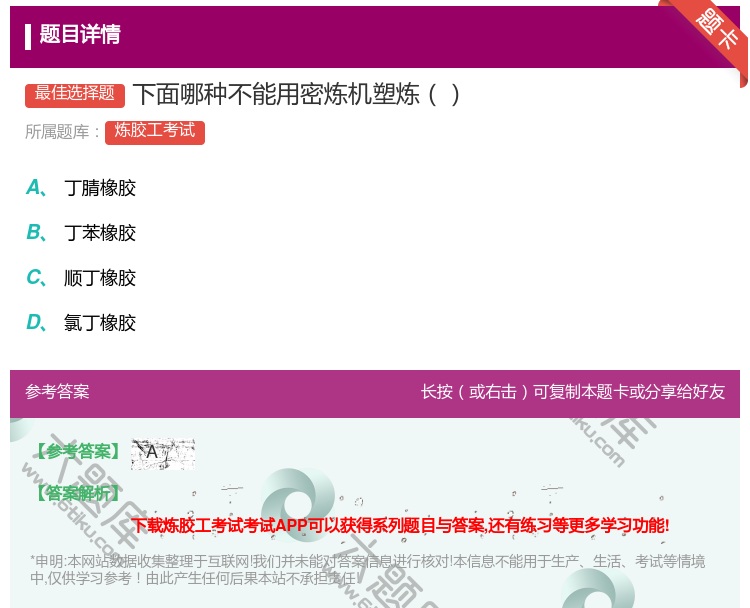750x608 pixels.
Task: Click the copy/share hint 长按（或右击）可复制本题卡
Action: (x=573, y=391)
